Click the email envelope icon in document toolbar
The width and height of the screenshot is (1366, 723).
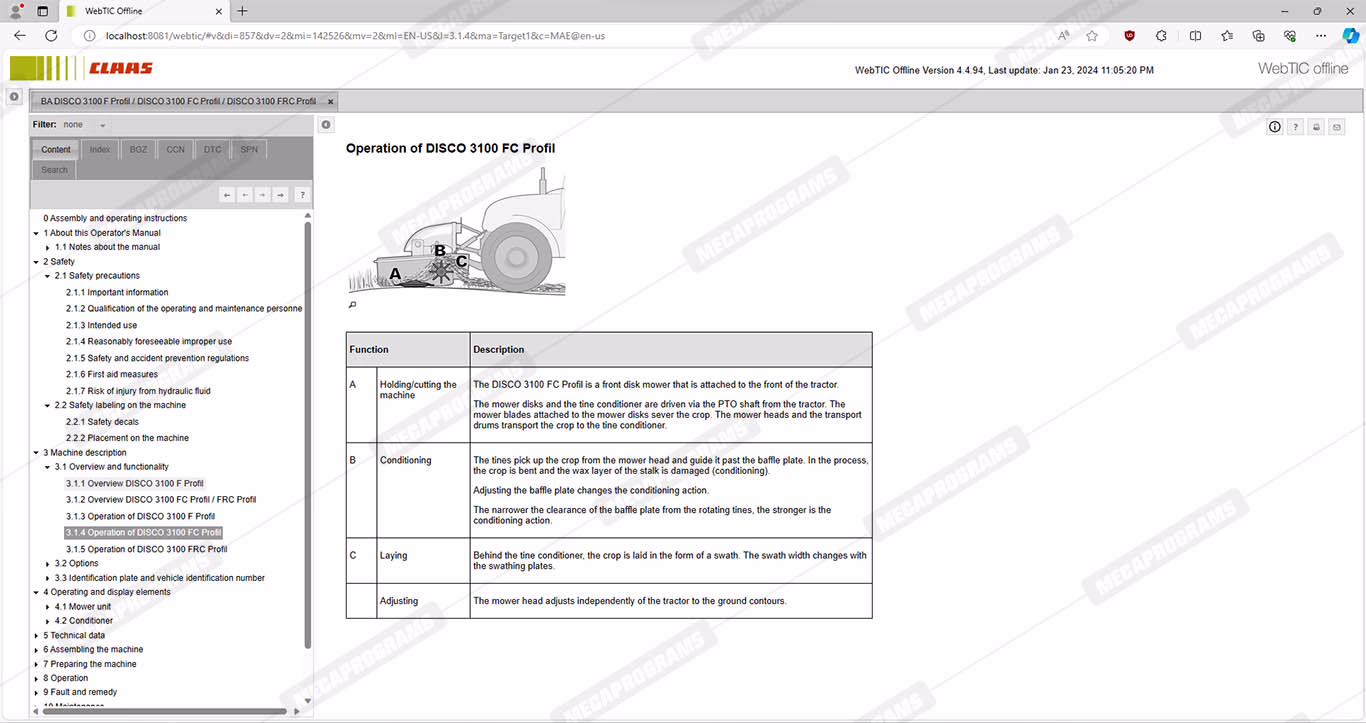1337,127
